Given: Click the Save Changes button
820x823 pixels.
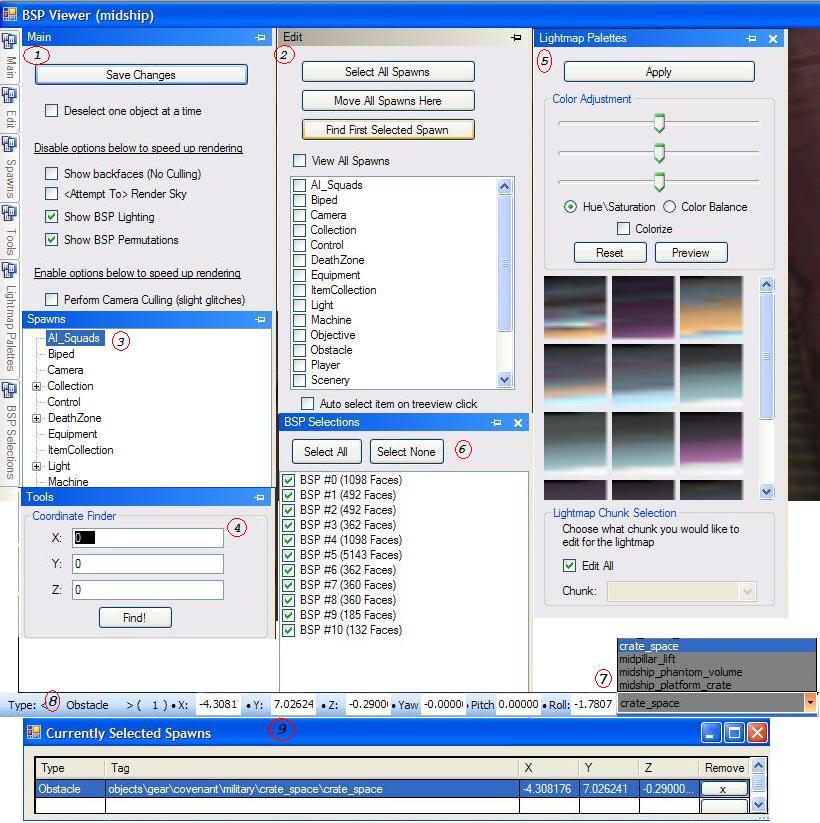Looking at the screenshot, I should coord(141,75).
